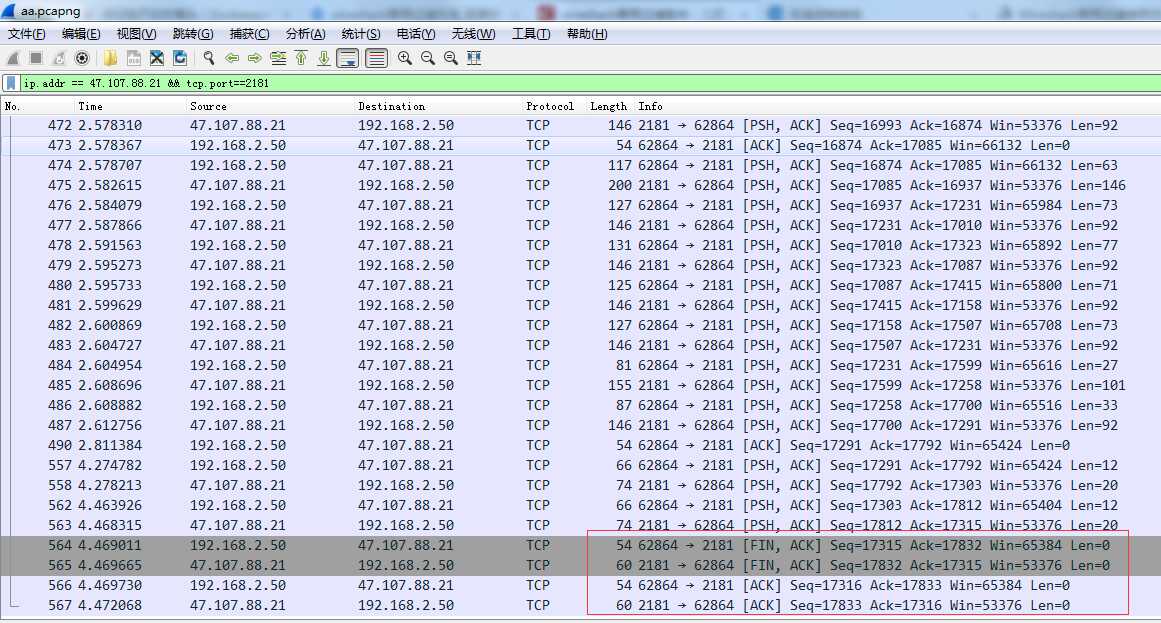Open the 视图(V) menu

136,34
